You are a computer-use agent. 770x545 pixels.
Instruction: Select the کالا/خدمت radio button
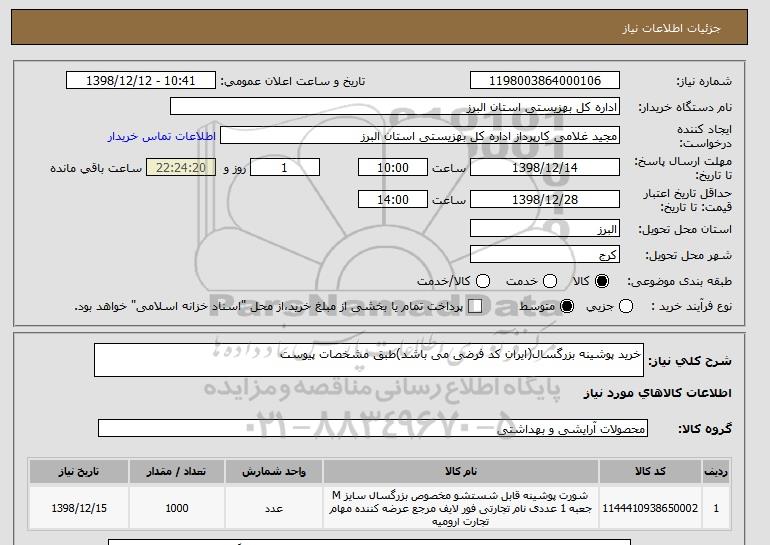[483, 281]
